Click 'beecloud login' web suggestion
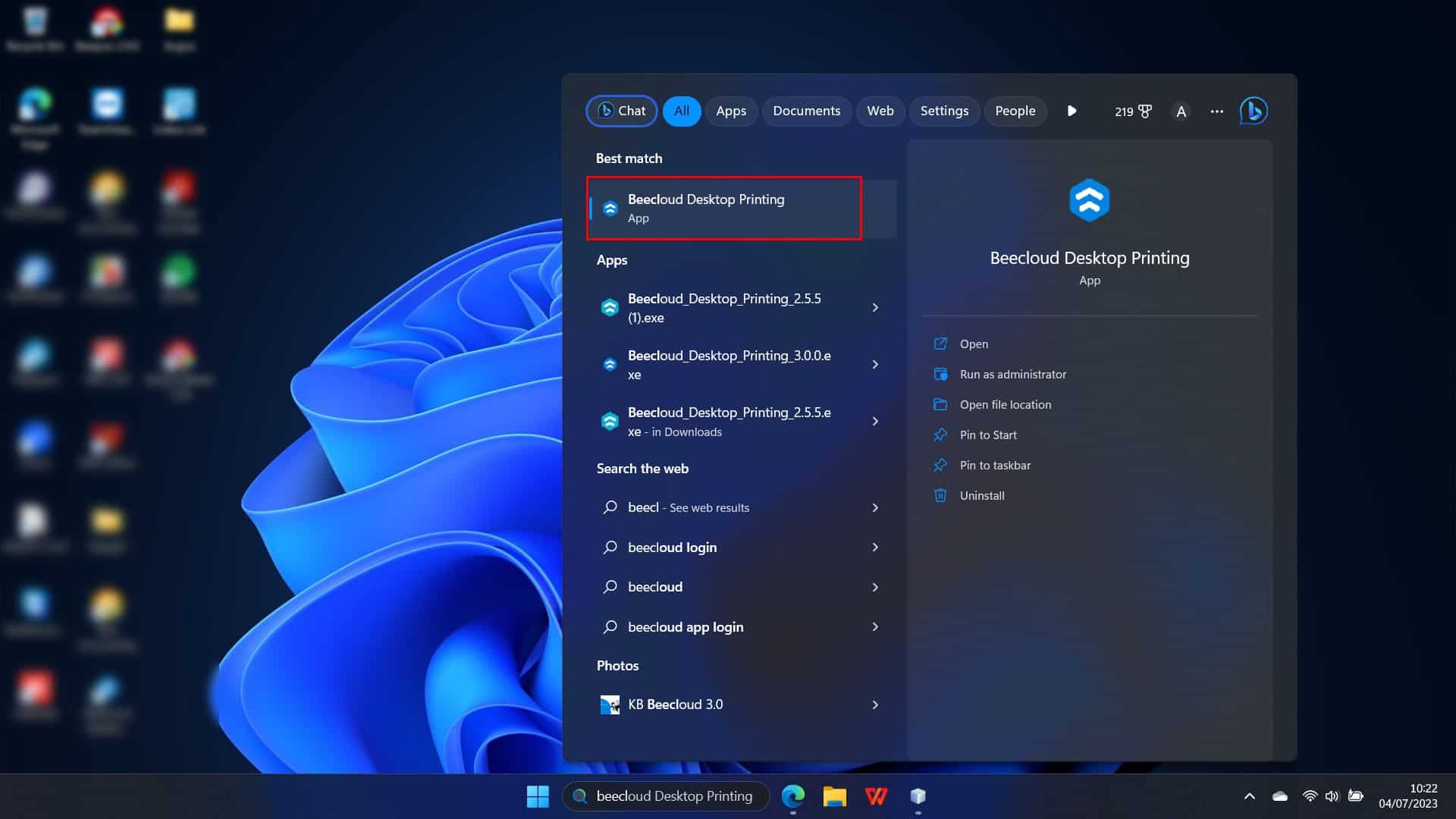This screenshot has width=1456, height=819. click(724, 548)
